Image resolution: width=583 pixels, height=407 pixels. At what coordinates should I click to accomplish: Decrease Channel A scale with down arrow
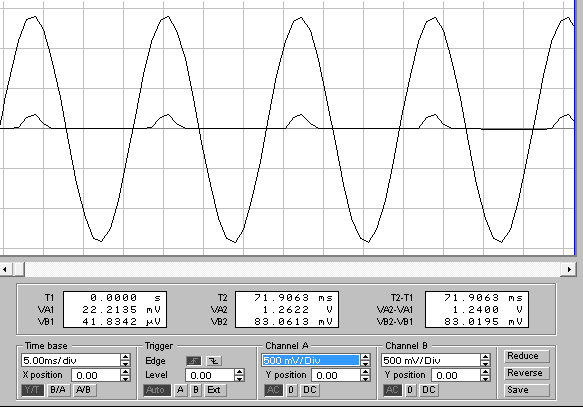click(x=365, y=364)
